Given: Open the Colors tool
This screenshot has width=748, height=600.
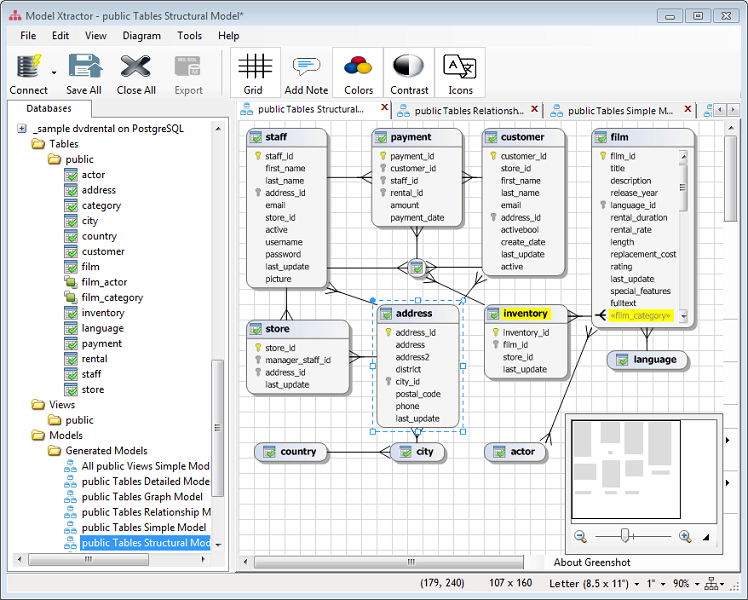Looking at the screenshot, I should tap(358, 68).
